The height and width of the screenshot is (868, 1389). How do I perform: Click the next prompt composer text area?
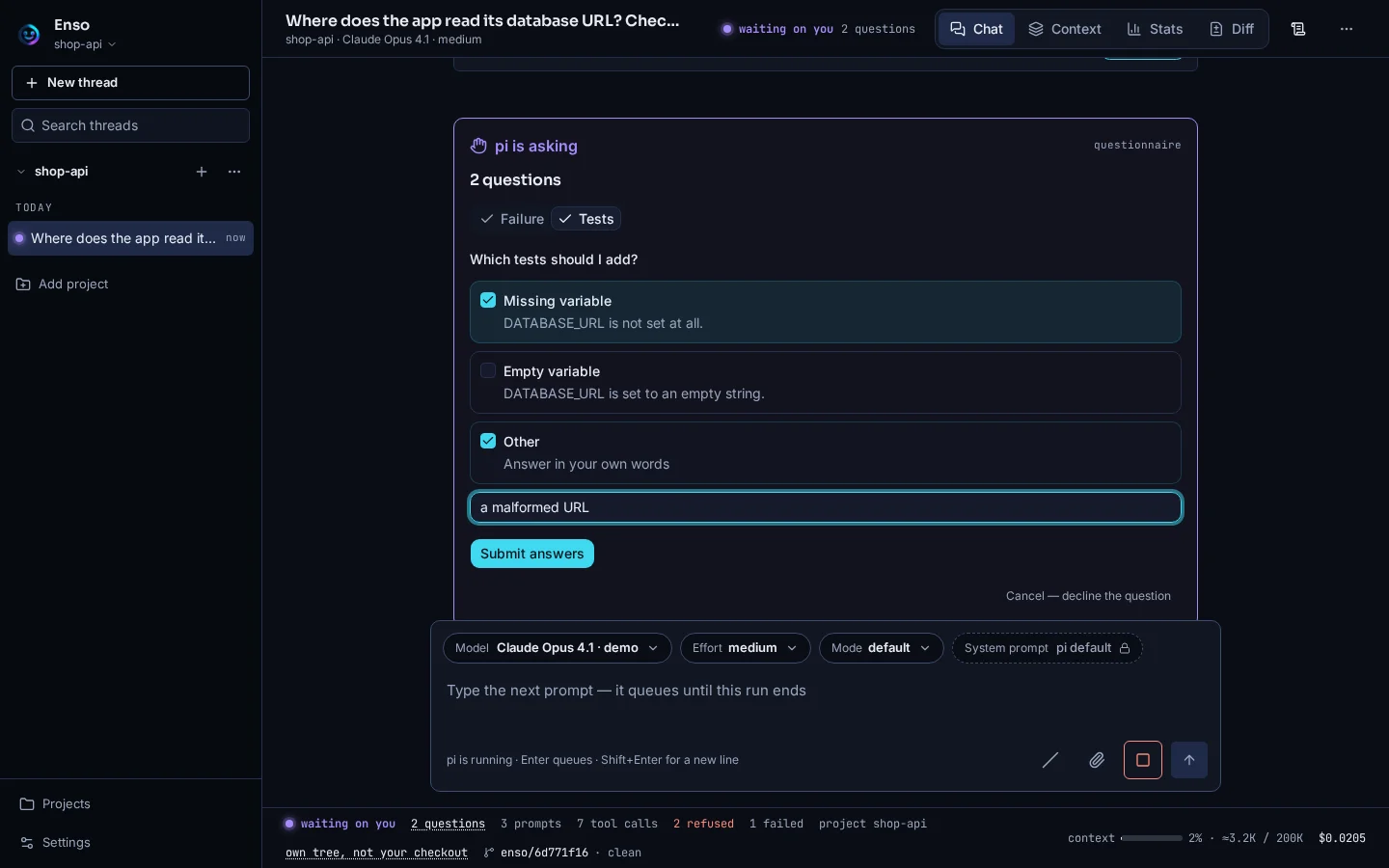(826, 702)
